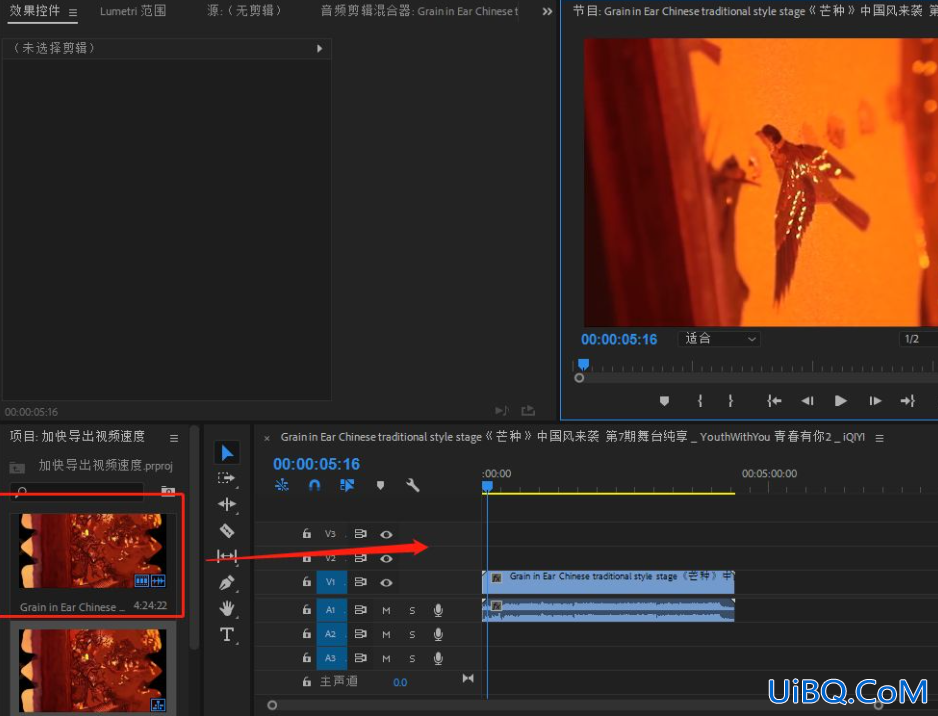Target audio track A1
This screenshot has width=938, height=716.
(x=331, y=610)
